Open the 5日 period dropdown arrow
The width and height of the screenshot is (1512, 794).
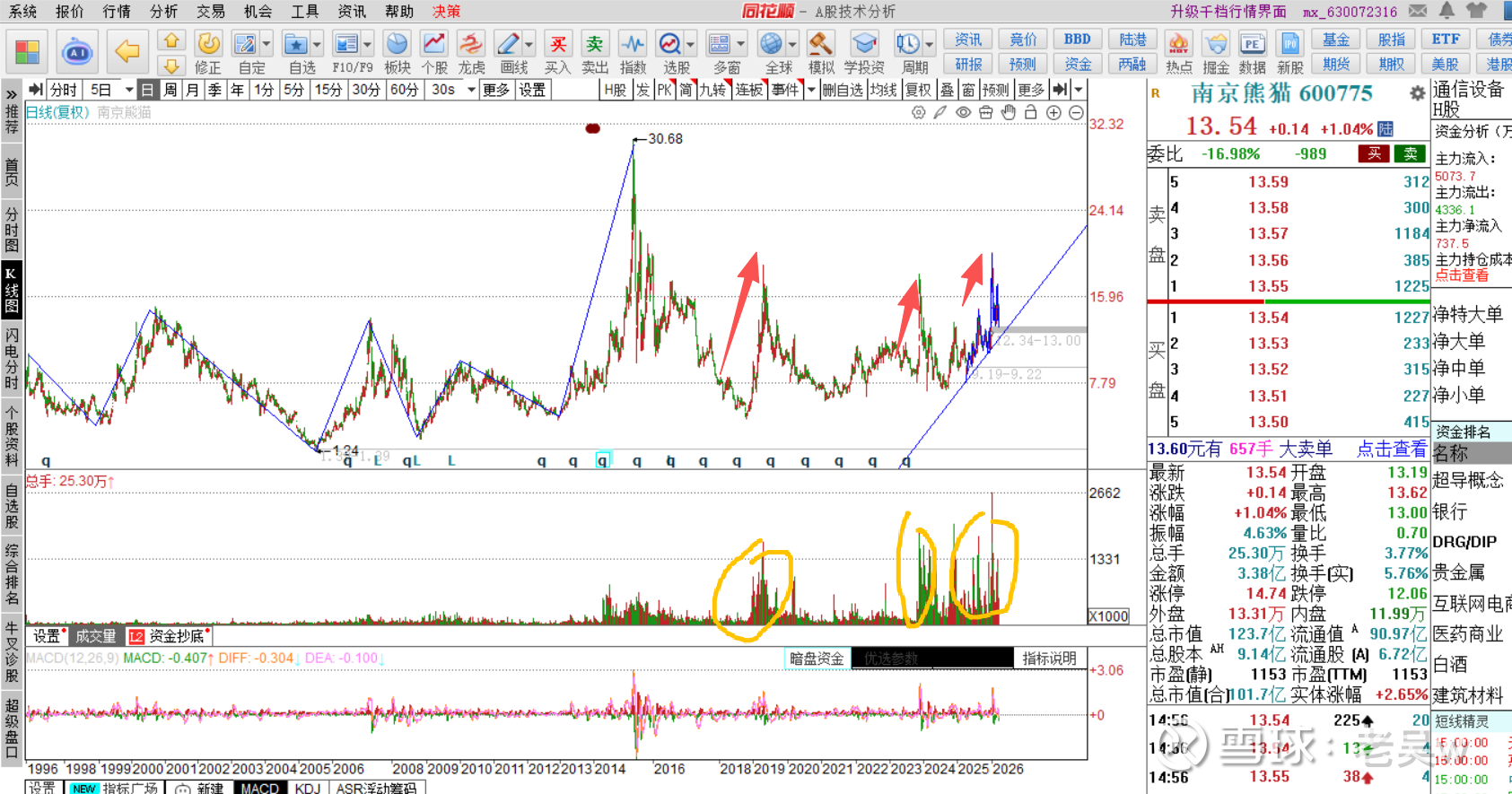pyautogui.click(x=129, y=90)
